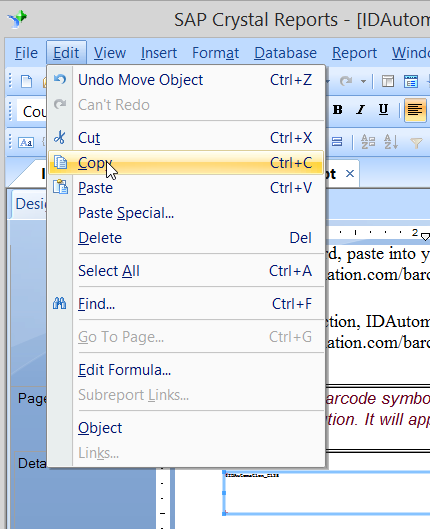Open the Insert menu
The height and width of the screenshot is (529, 430).
(x=159, y=53)
